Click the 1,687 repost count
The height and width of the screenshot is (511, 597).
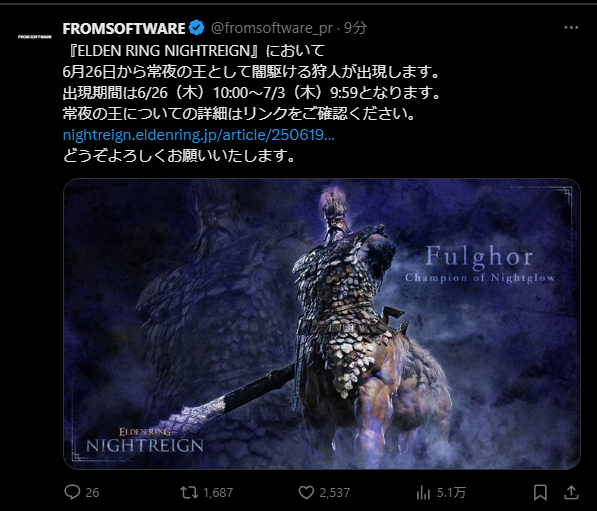[218, 493]
